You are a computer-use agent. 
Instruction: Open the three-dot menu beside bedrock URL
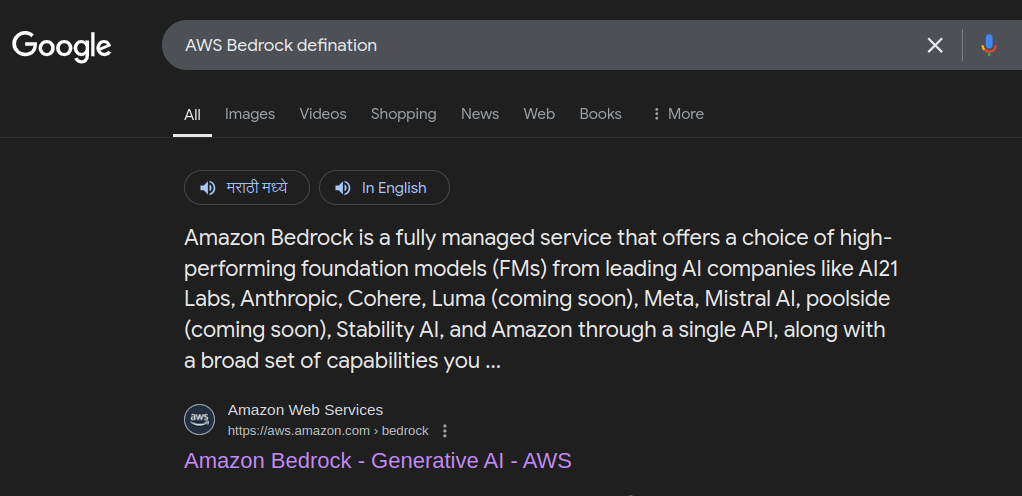(445, 431)
